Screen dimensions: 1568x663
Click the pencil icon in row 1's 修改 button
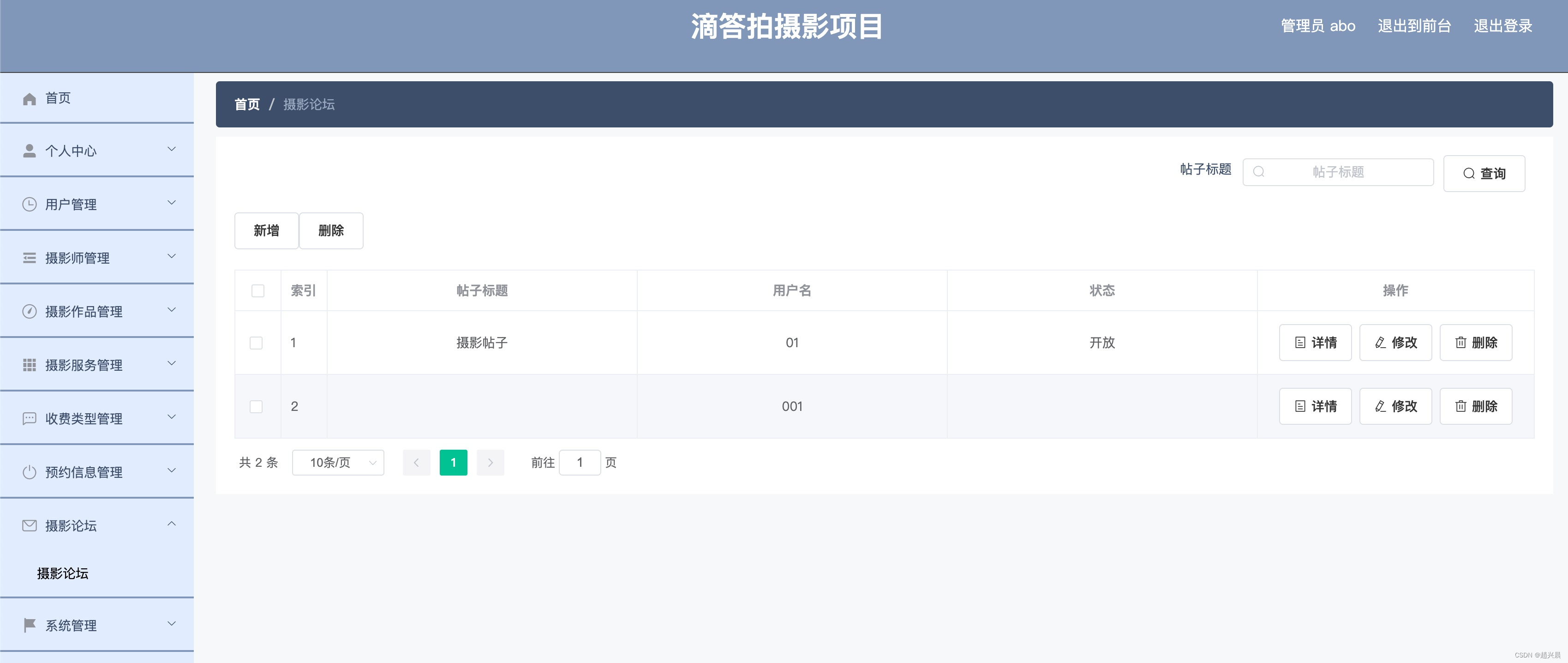pyautogui.click(x=1381, y=343)
